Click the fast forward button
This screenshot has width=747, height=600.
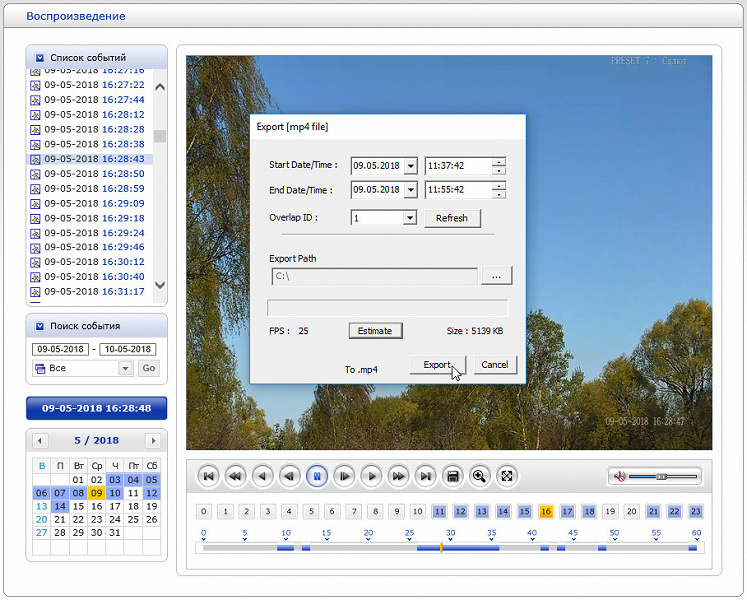pyautogui.click(x=398, y=477)
